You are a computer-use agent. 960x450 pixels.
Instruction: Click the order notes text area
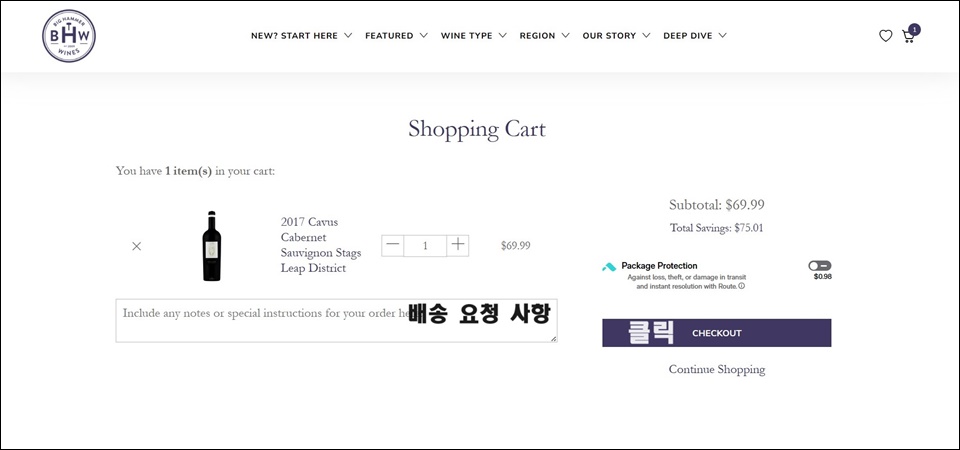pyautogui.click(x=336, y=321)
